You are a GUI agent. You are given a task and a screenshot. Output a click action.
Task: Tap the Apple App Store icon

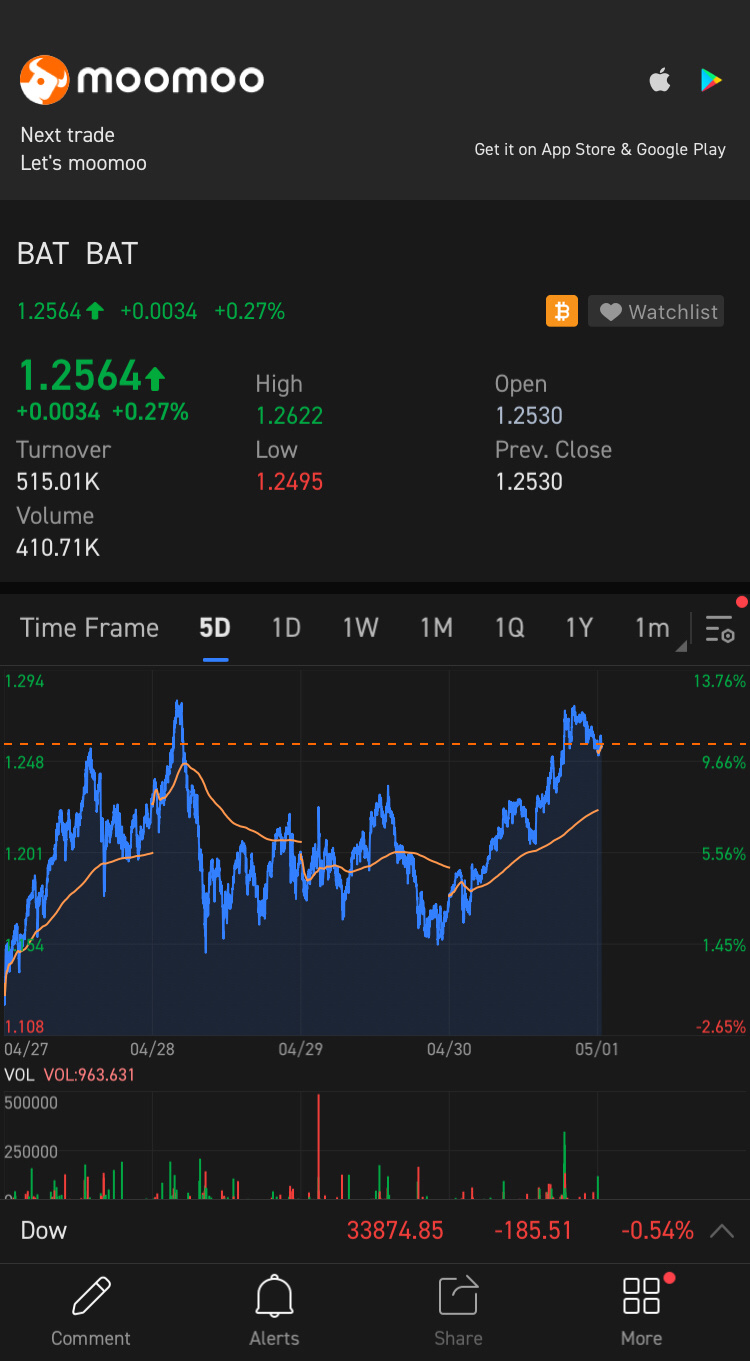660,80
